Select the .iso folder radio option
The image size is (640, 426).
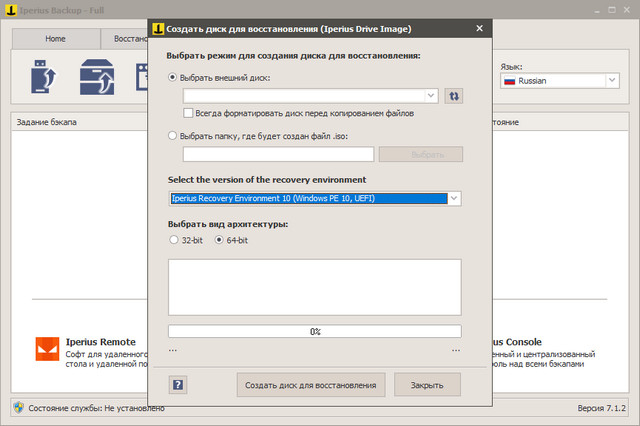tap(173, 135)
